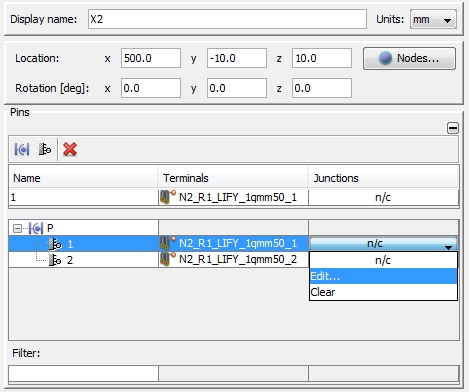Click the add pin icon in Pins toolbar
This screenshot has width=469, height=392.
coord(45,149)
